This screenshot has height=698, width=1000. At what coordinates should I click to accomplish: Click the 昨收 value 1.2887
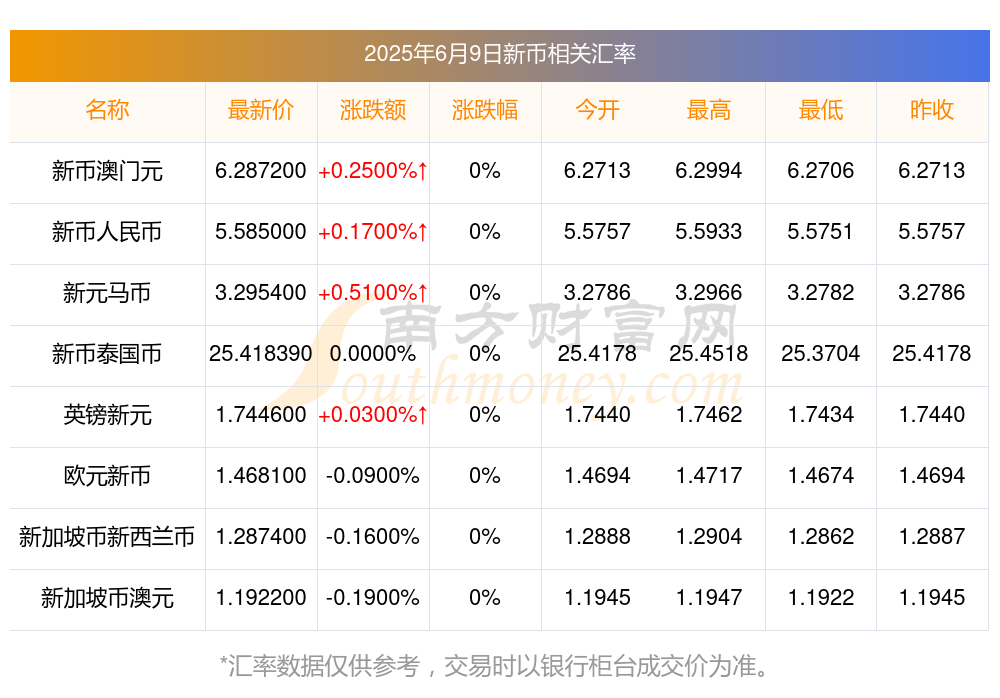932,536
